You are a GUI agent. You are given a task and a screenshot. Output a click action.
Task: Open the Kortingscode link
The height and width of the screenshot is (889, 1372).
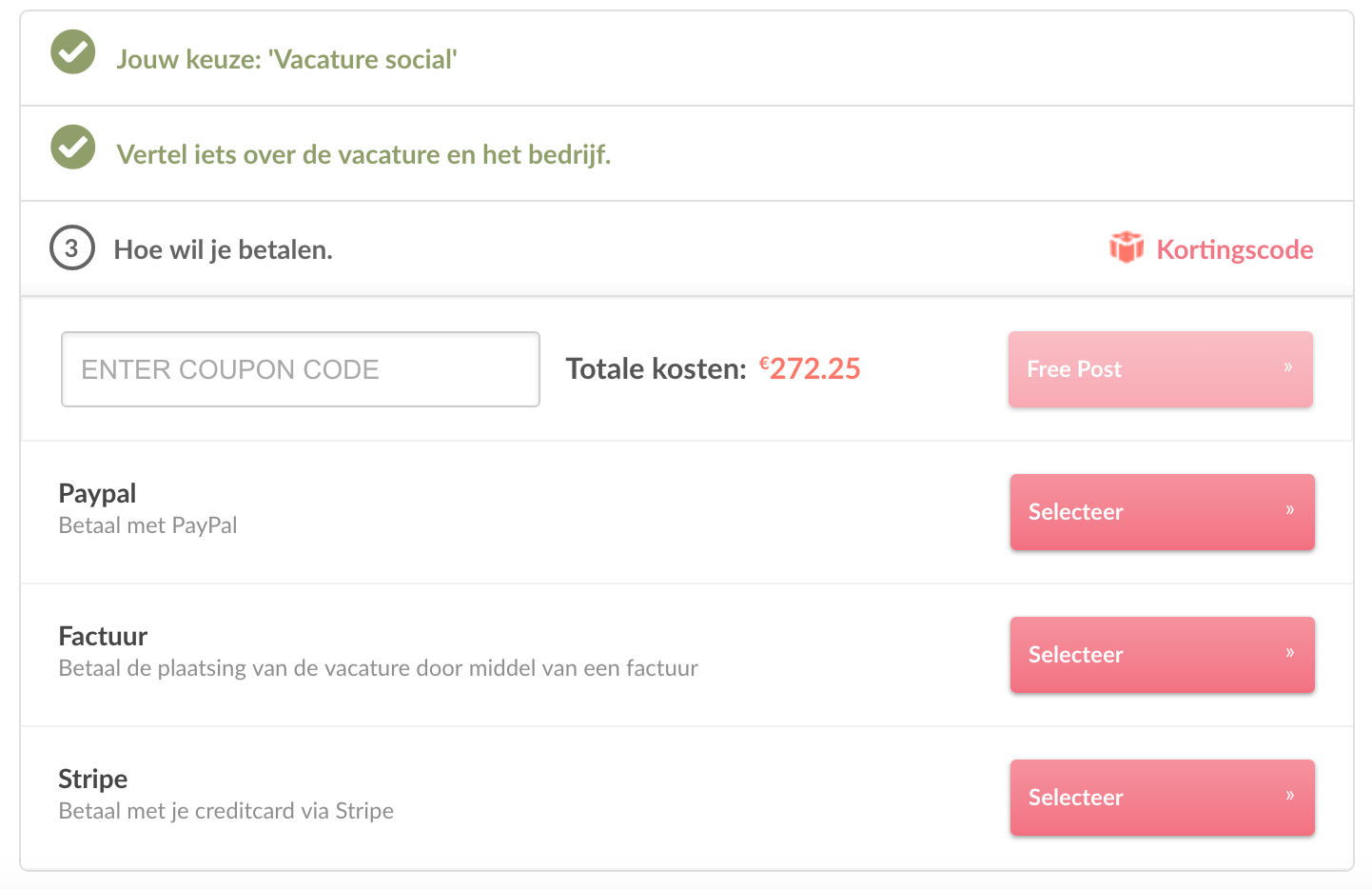(1234, 250)
